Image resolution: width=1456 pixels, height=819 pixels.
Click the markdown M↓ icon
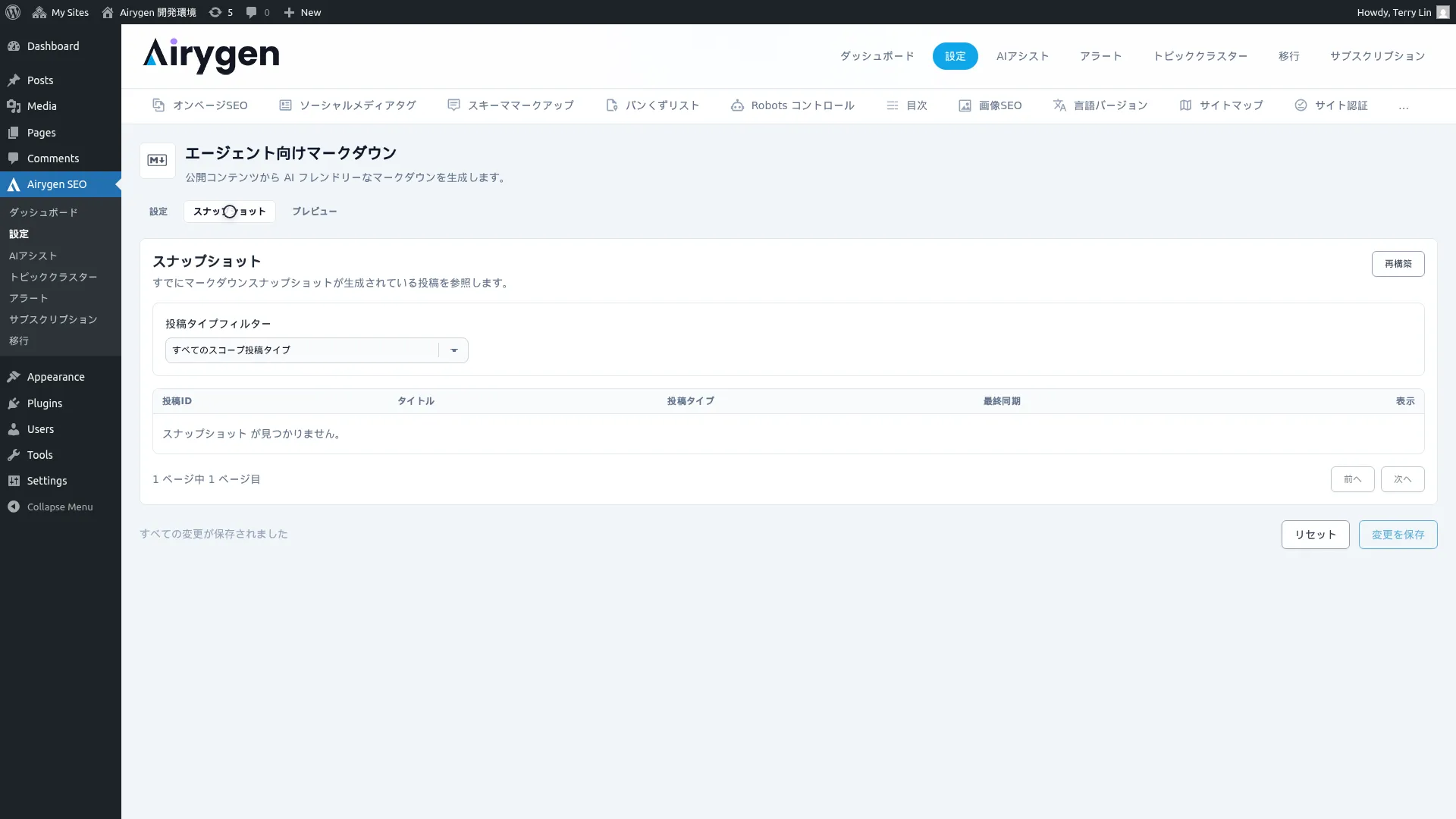pyautogui.click(x=158, y=161)
